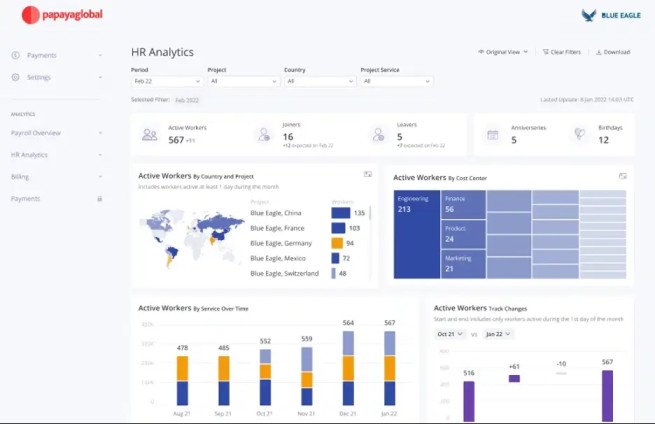Screen dimensions: 655x424
Task: Click the Clear Filters button
Action: (562, 52)
